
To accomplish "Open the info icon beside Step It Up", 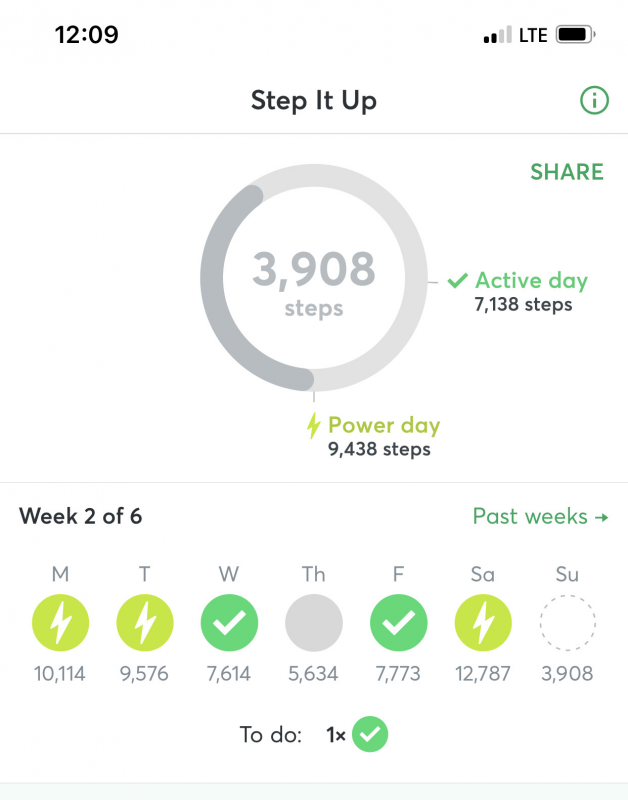I will [x=594, y=100].
